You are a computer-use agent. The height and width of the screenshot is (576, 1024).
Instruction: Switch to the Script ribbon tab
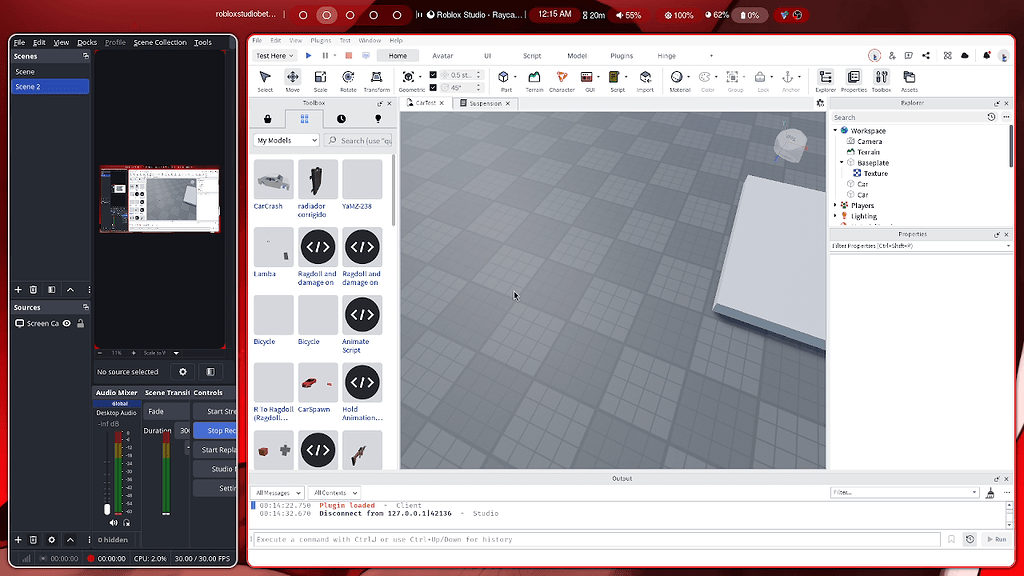[x=532, y=56]
